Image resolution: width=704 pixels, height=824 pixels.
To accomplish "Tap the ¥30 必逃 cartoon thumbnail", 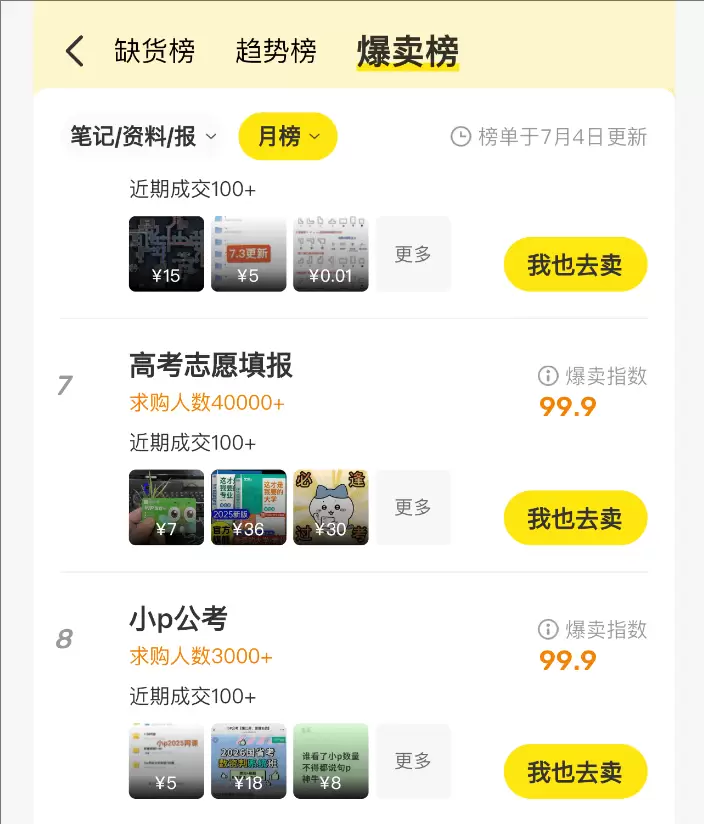I will click(x=332, y=507).
